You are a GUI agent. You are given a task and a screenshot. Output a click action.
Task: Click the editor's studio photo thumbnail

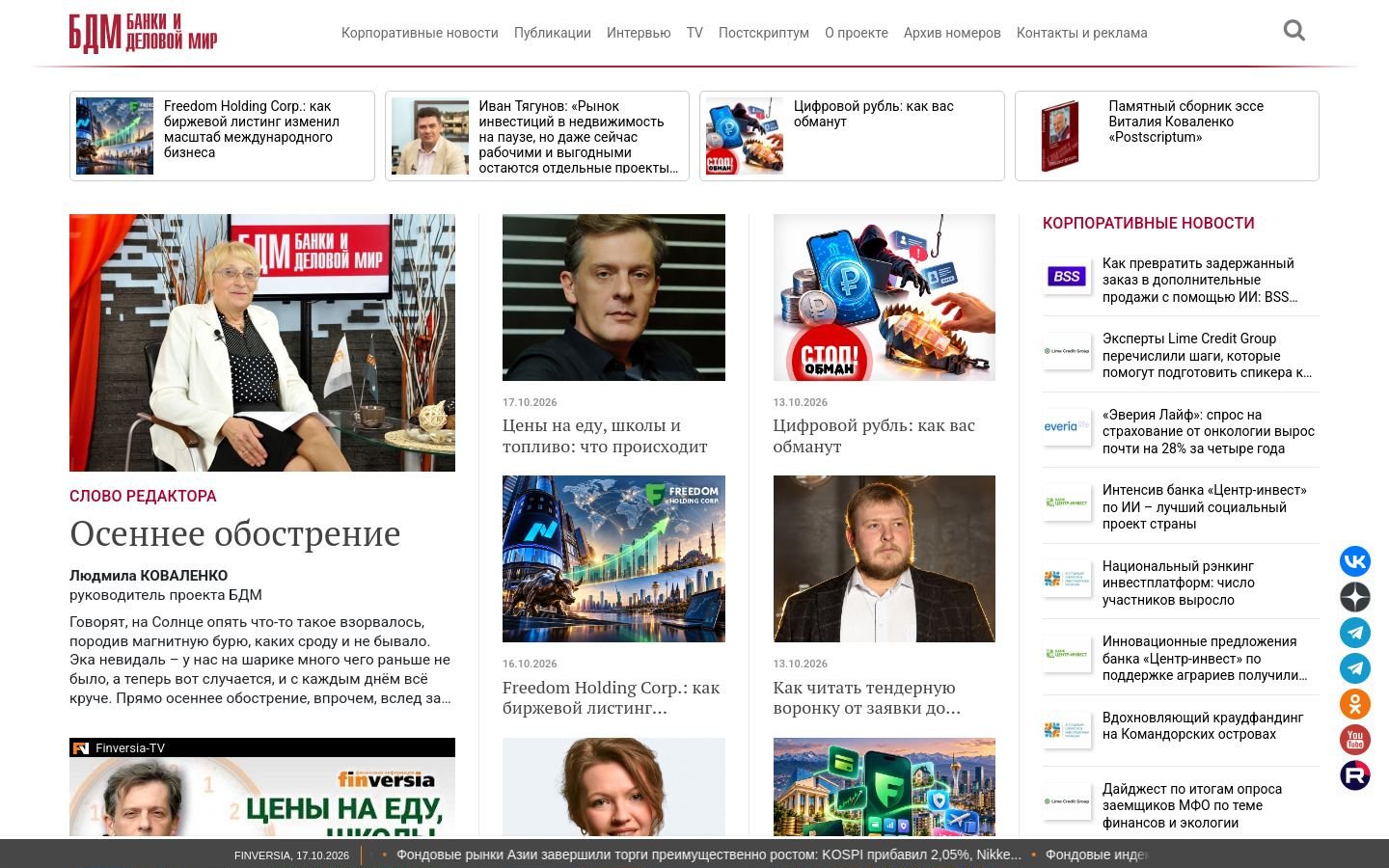(x=262, y=342)
